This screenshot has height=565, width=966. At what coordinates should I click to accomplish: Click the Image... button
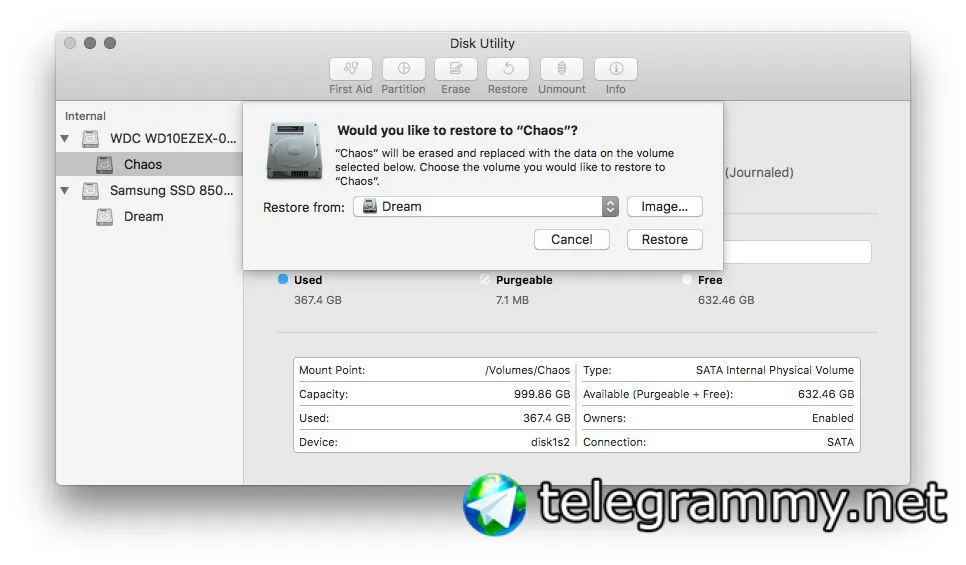tap(665, 206)
